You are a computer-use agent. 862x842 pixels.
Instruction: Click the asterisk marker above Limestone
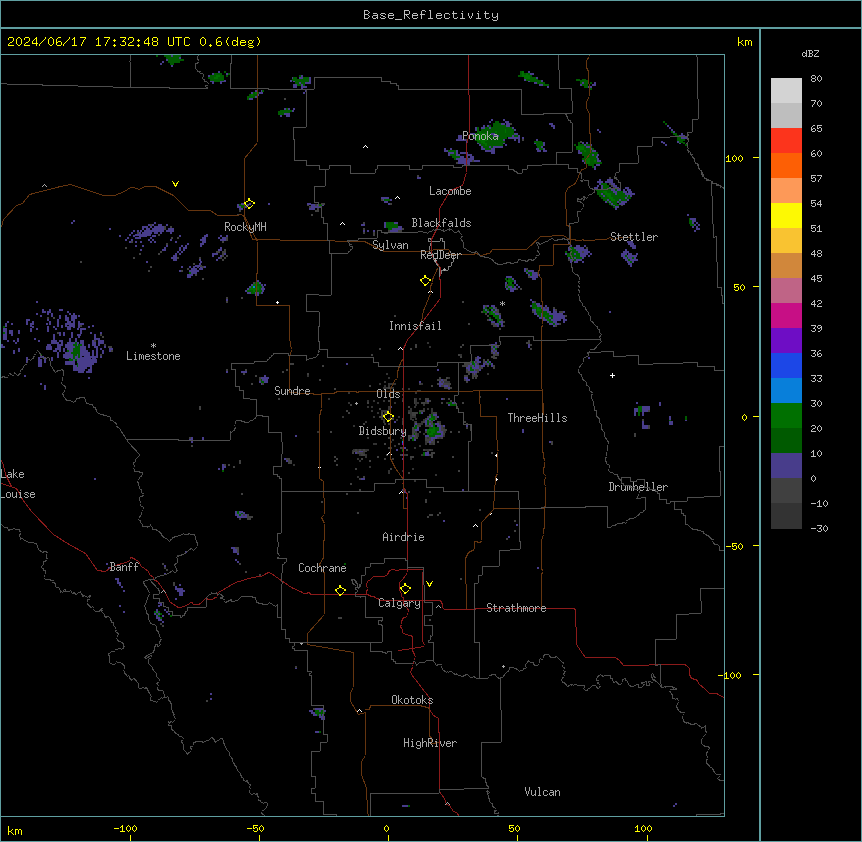(x=153, y=346)
